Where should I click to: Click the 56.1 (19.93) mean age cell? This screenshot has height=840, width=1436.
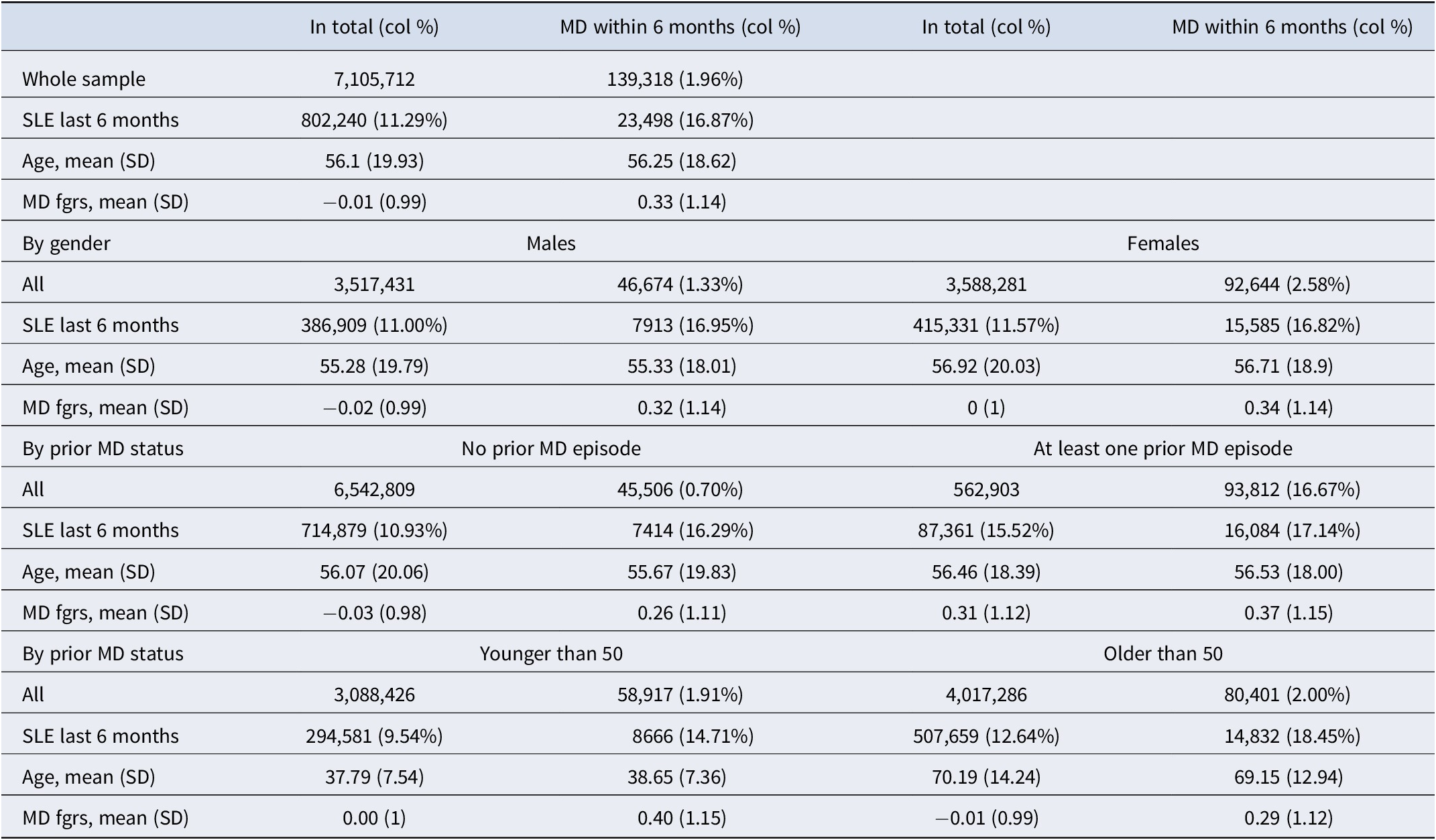pos(374,161)
